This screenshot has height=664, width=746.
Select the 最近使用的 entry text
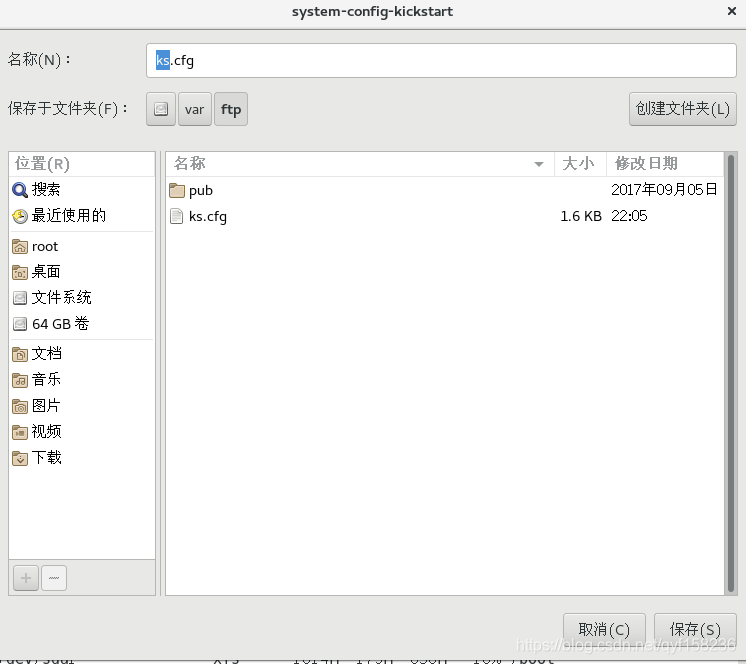(x=69, y=216)
